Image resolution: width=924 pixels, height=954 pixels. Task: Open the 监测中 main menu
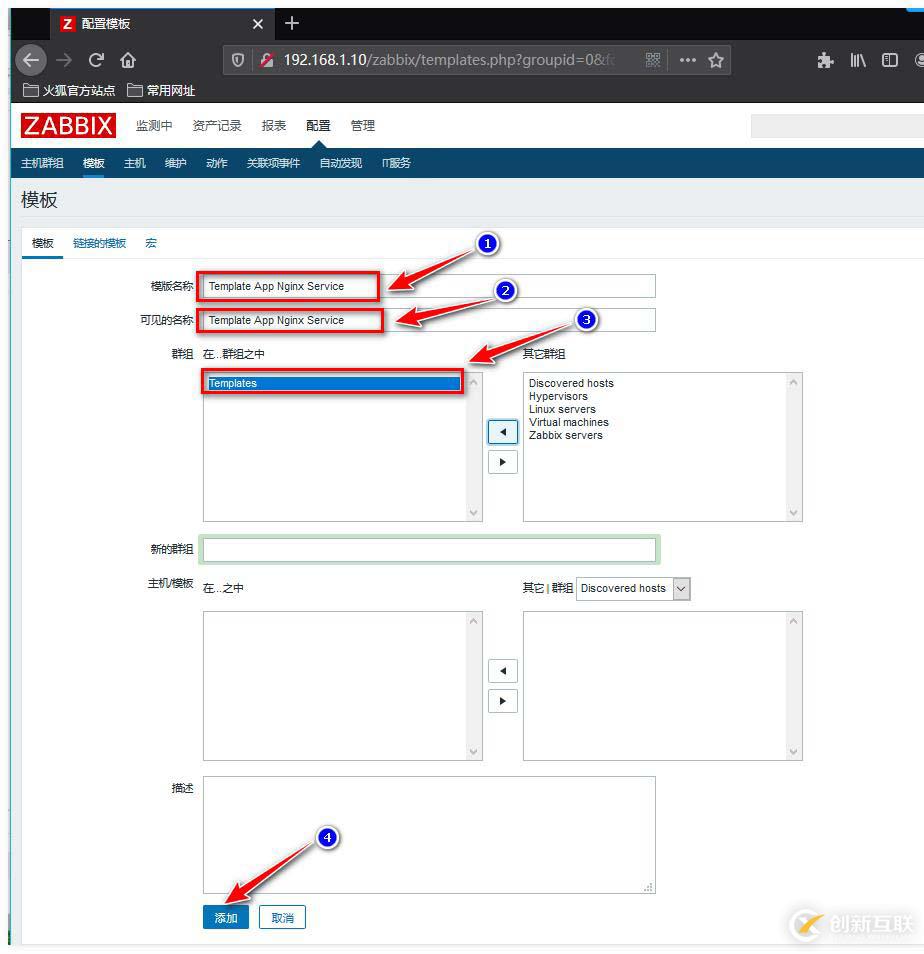[154, 125]
